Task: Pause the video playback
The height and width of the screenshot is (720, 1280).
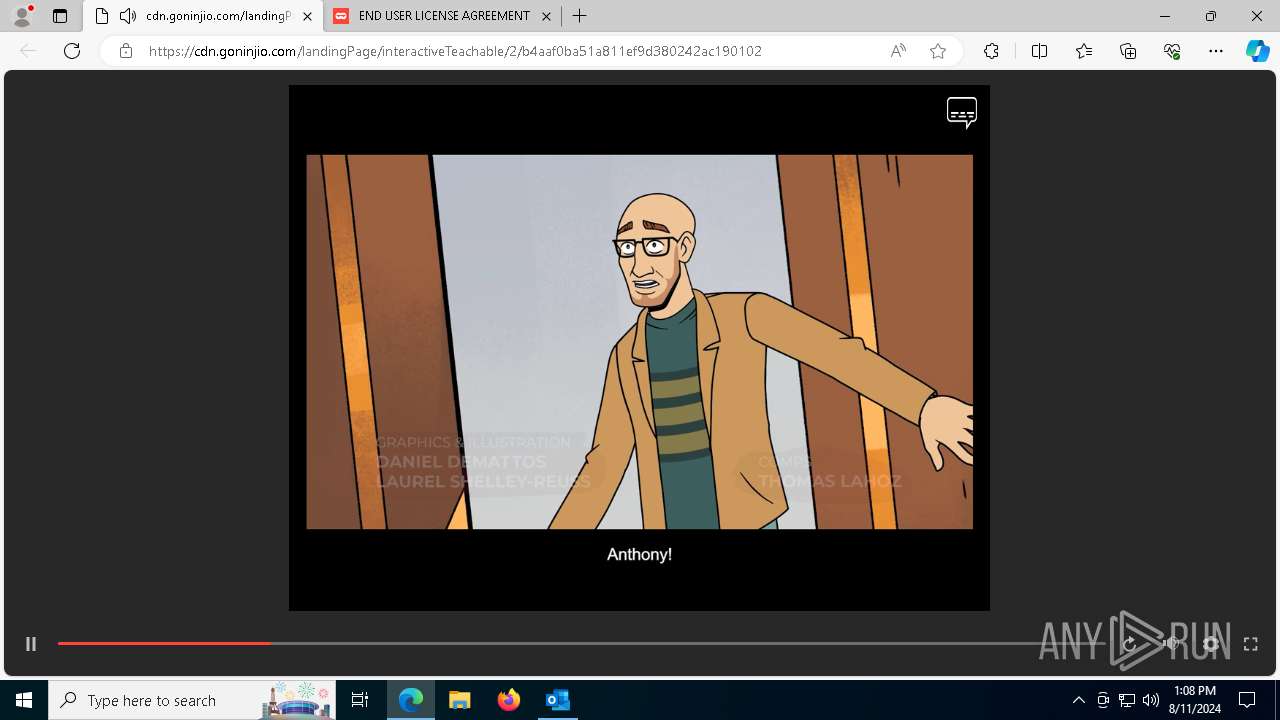Action: tap(31, 644)
